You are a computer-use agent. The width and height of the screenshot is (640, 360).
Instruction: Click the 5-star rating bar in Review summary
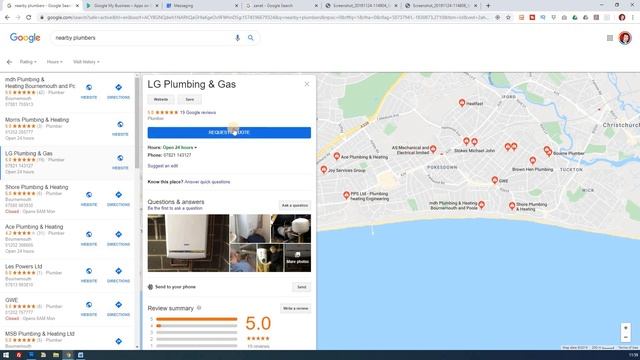point(196,319)
